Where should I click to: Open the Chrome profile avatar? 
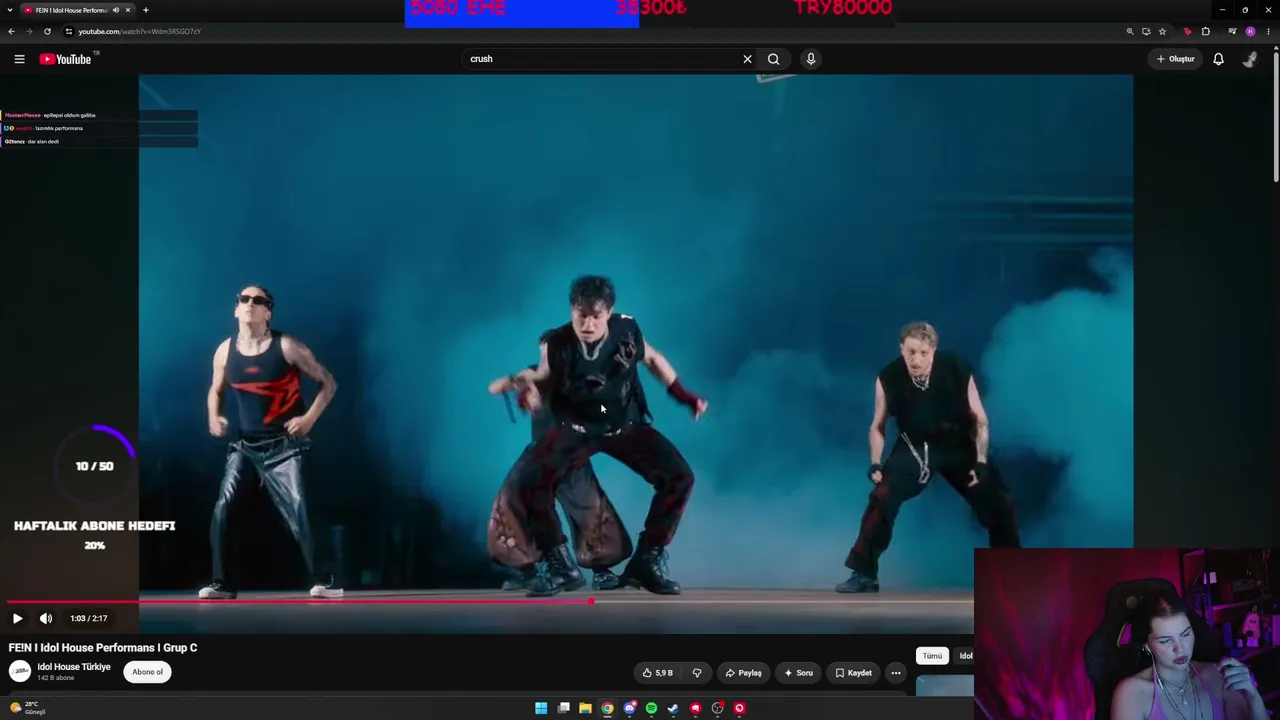pyautogui.click(x=1250, y=31)
